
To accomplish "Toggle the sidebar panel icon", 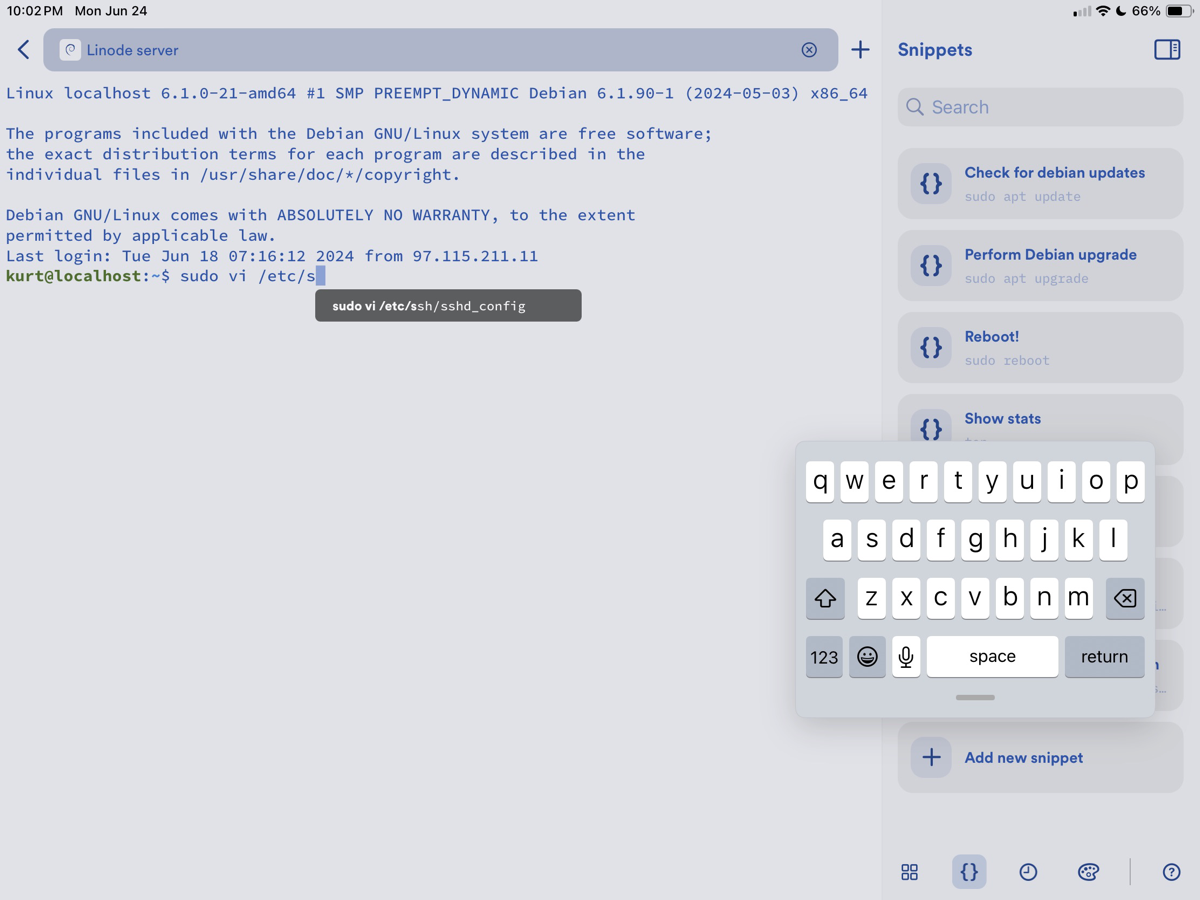I will [x=1166, y=50].
